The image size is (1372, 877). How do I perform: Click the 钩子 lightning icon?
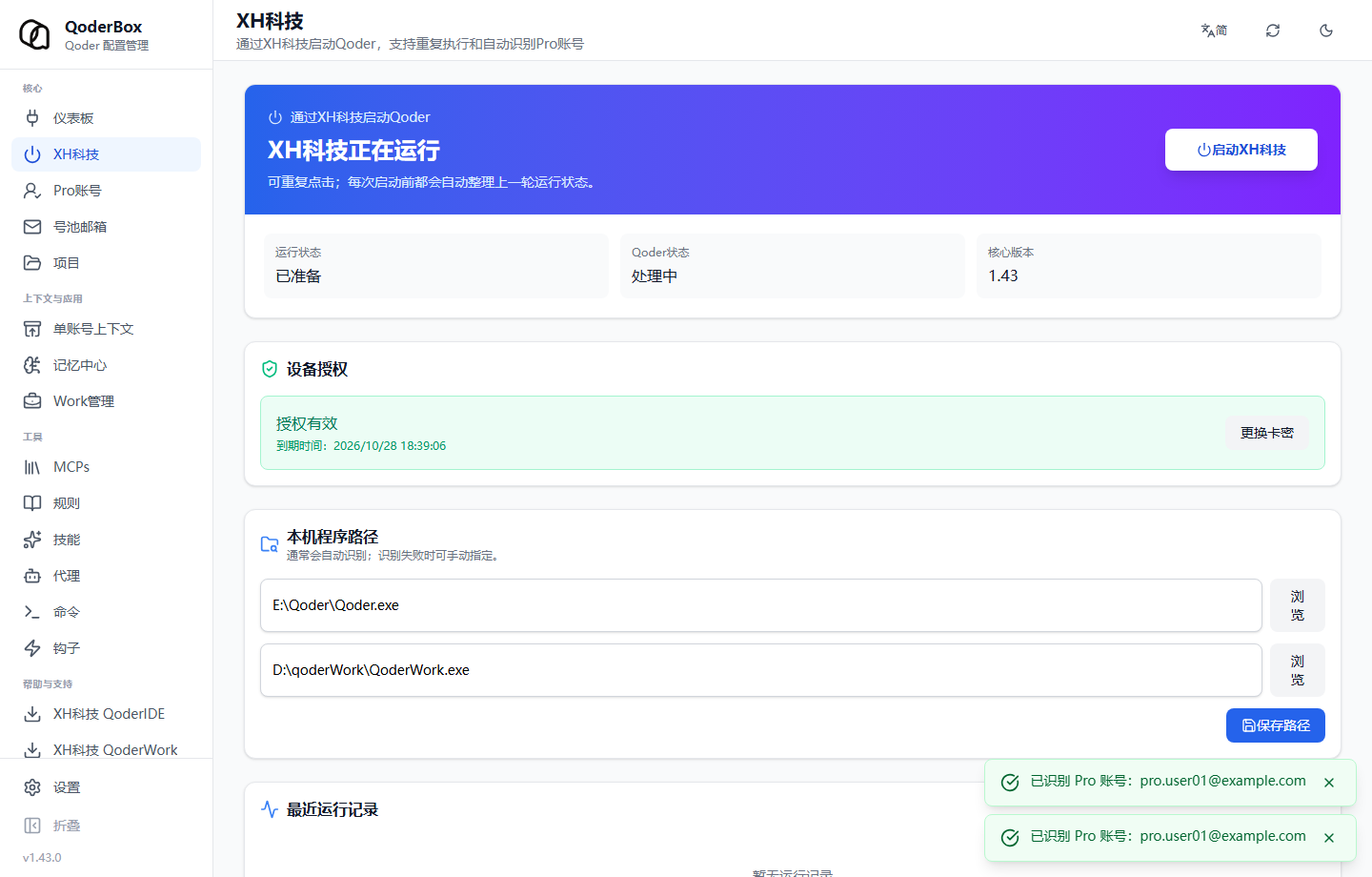(x=32, y=648)
